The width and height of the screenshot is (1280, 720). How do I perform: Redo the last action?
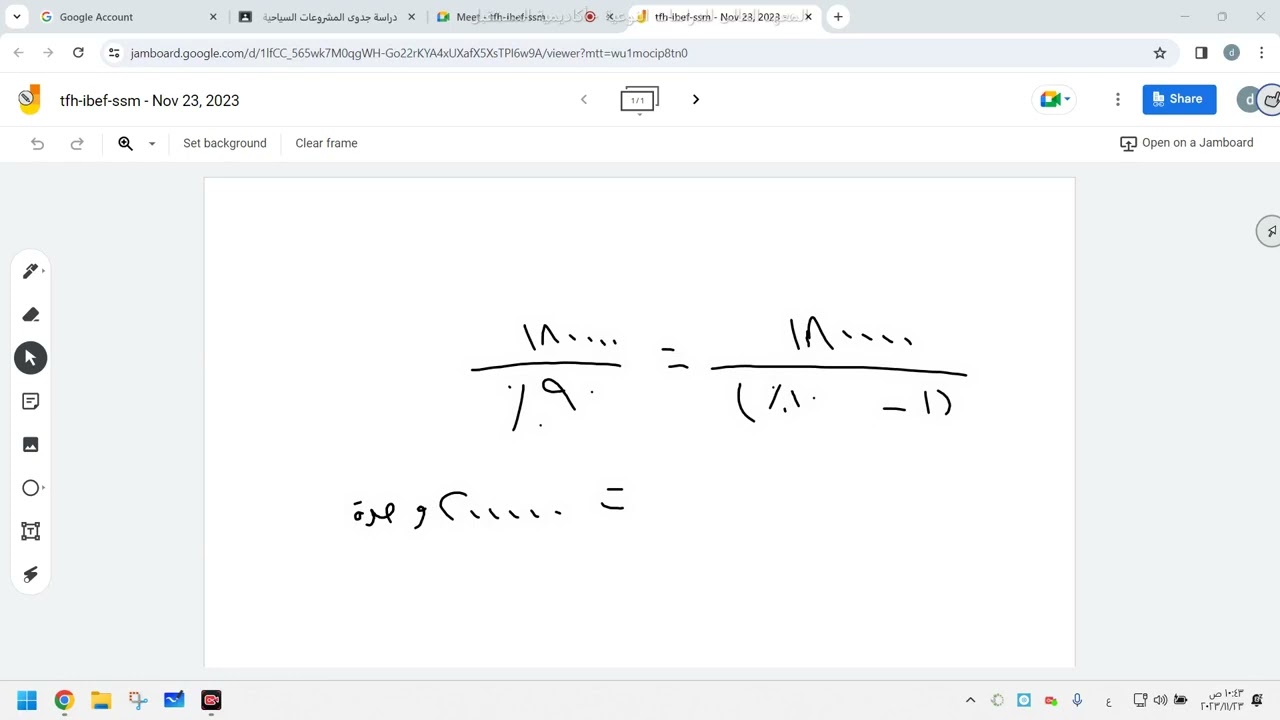point(77,143)
